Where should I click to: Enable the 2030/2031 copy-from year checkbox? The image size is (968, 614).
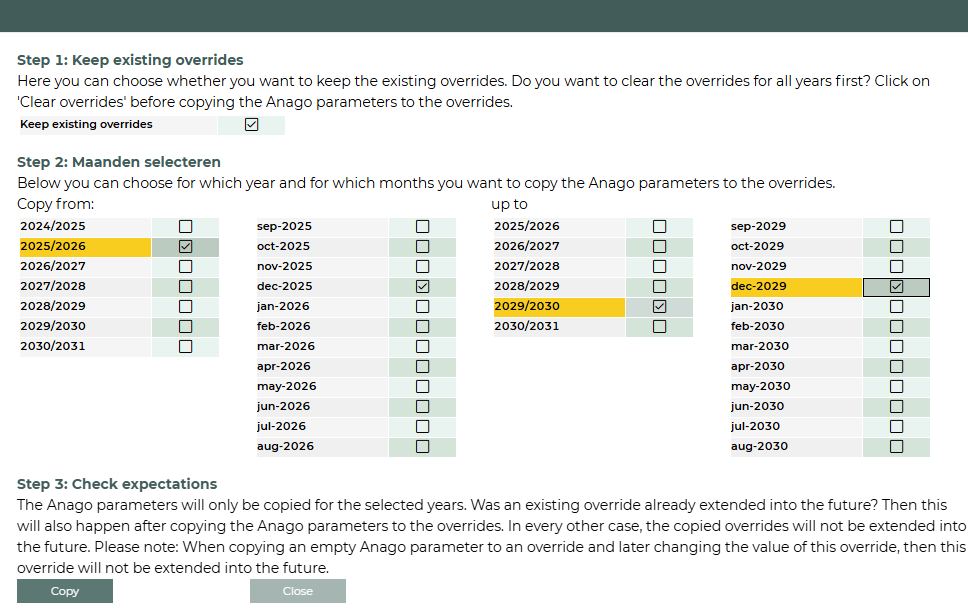pyautogui.click(x=185, y=346)
